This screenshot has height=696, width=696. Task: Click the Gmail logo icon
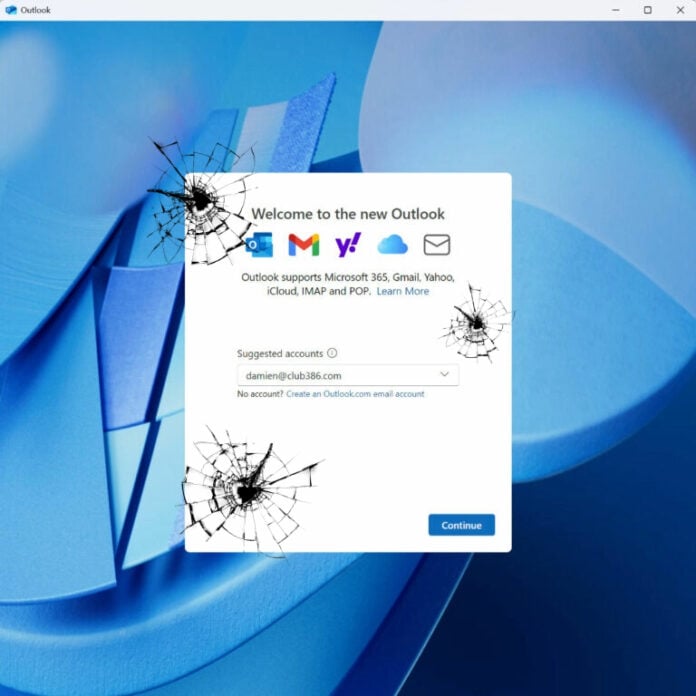click(x=304, y=245)
